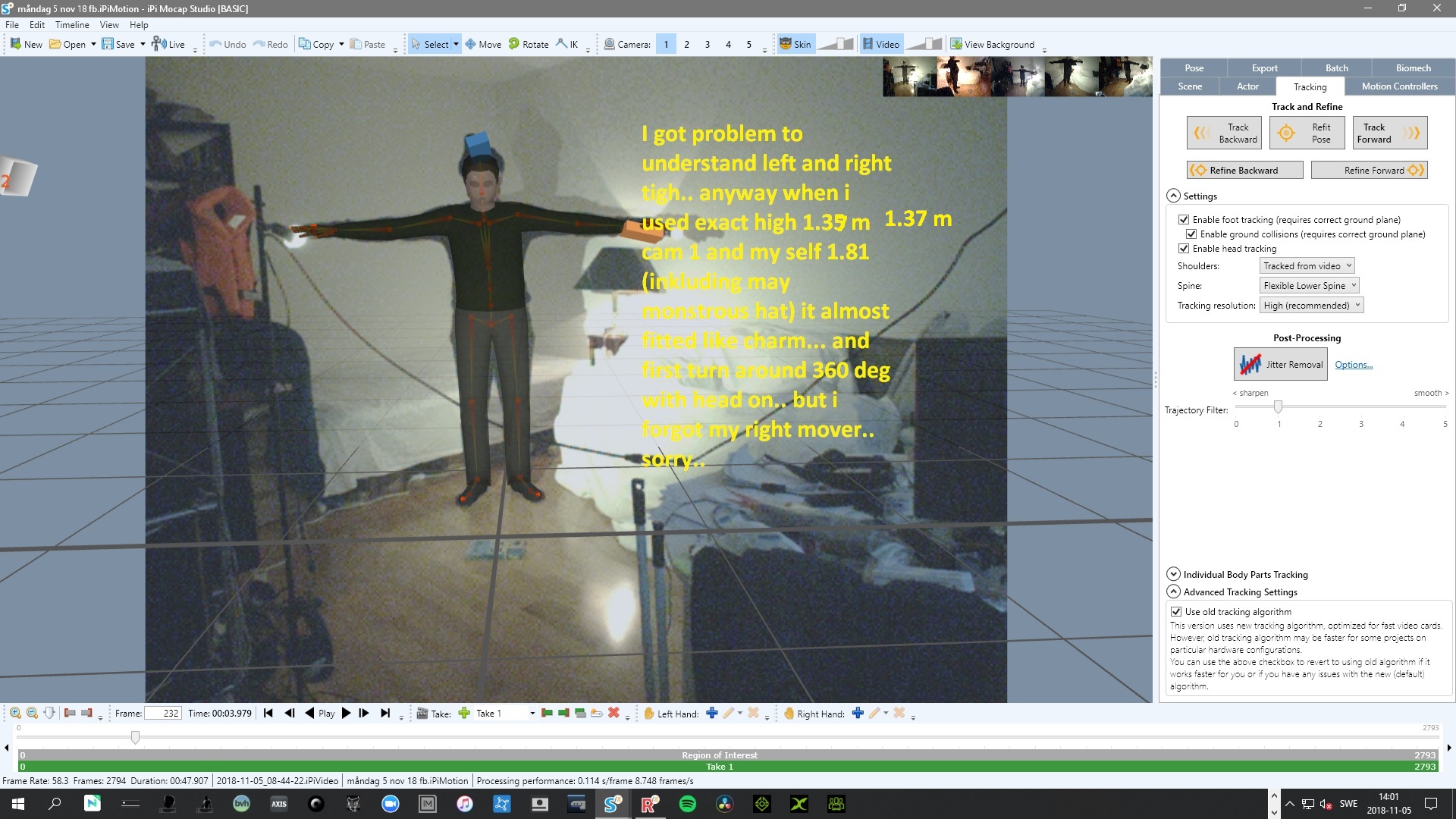Click the Redo toolbar button
The width and height of the screenshot is (1456, 819).
click(271, 44)
